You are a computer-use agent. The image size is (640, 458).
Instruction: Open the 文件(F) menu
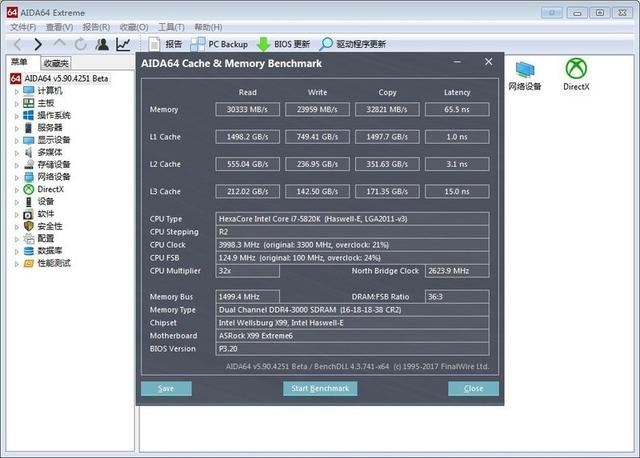pos(23,27)
